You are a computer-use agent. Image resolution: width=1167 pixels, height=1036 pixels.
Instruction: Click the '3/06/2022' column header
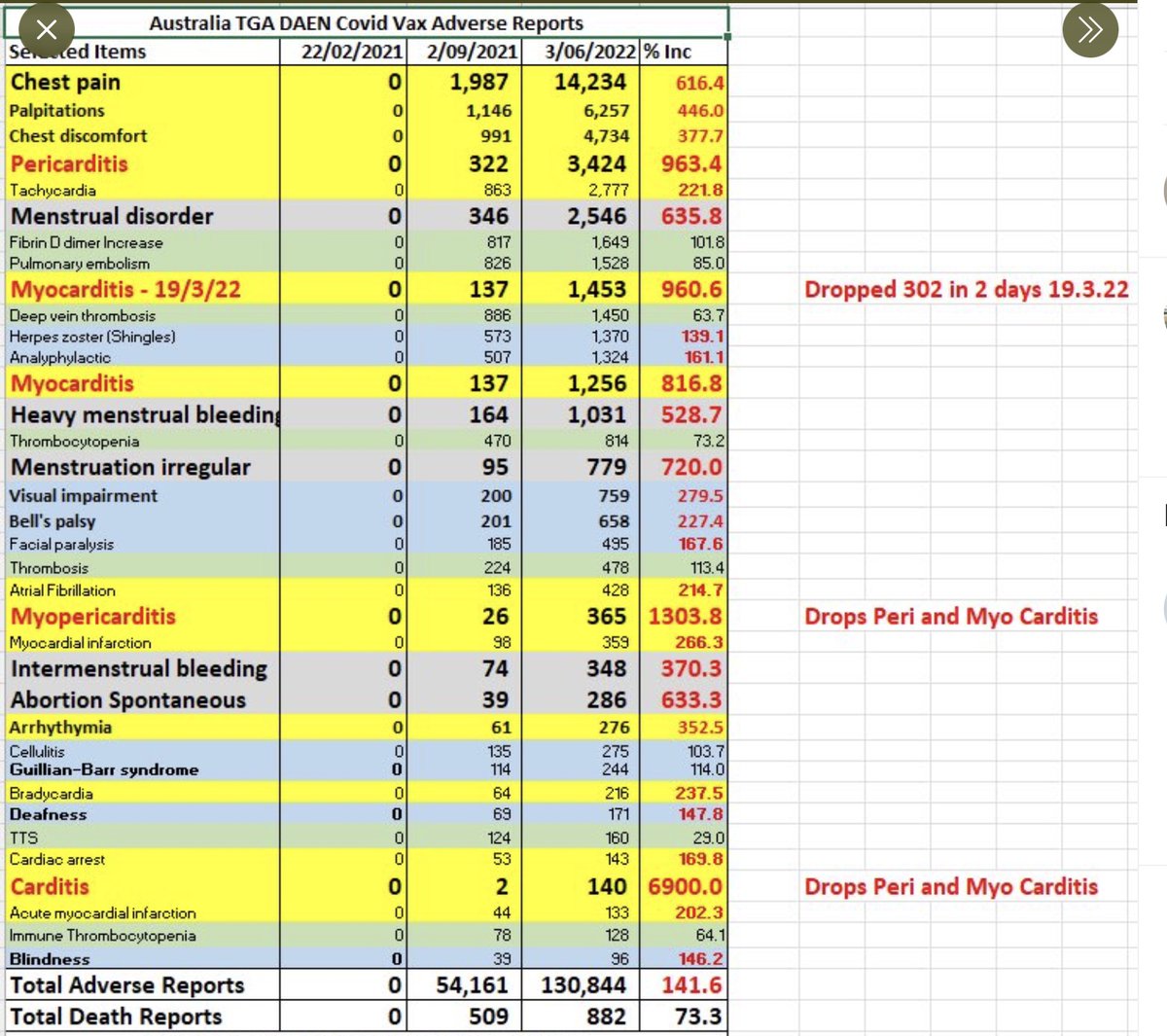coord(589,52)
